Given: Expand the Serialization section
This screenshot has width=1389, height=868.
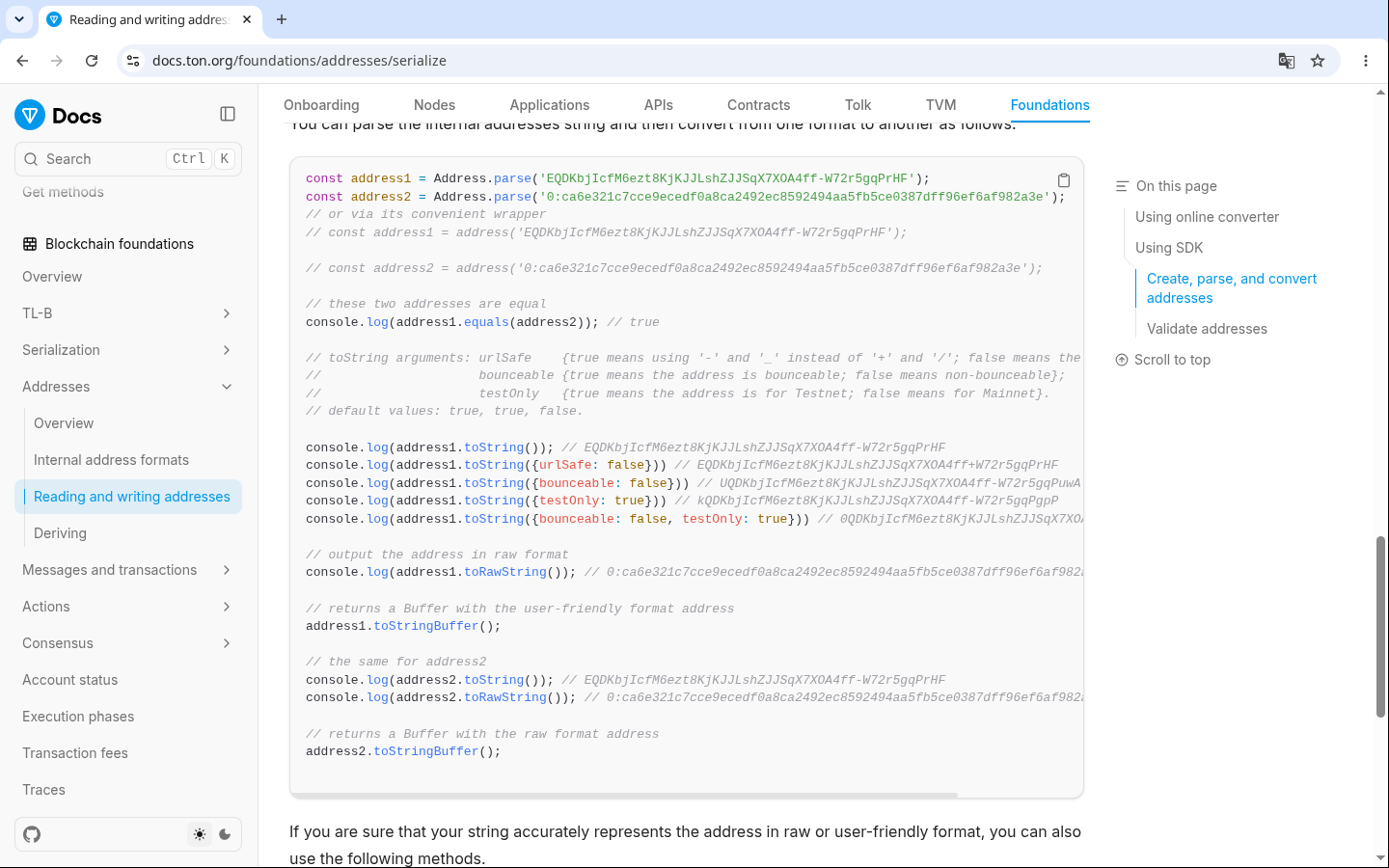Looking at the screenshot, I should click(x=227, y=350).
